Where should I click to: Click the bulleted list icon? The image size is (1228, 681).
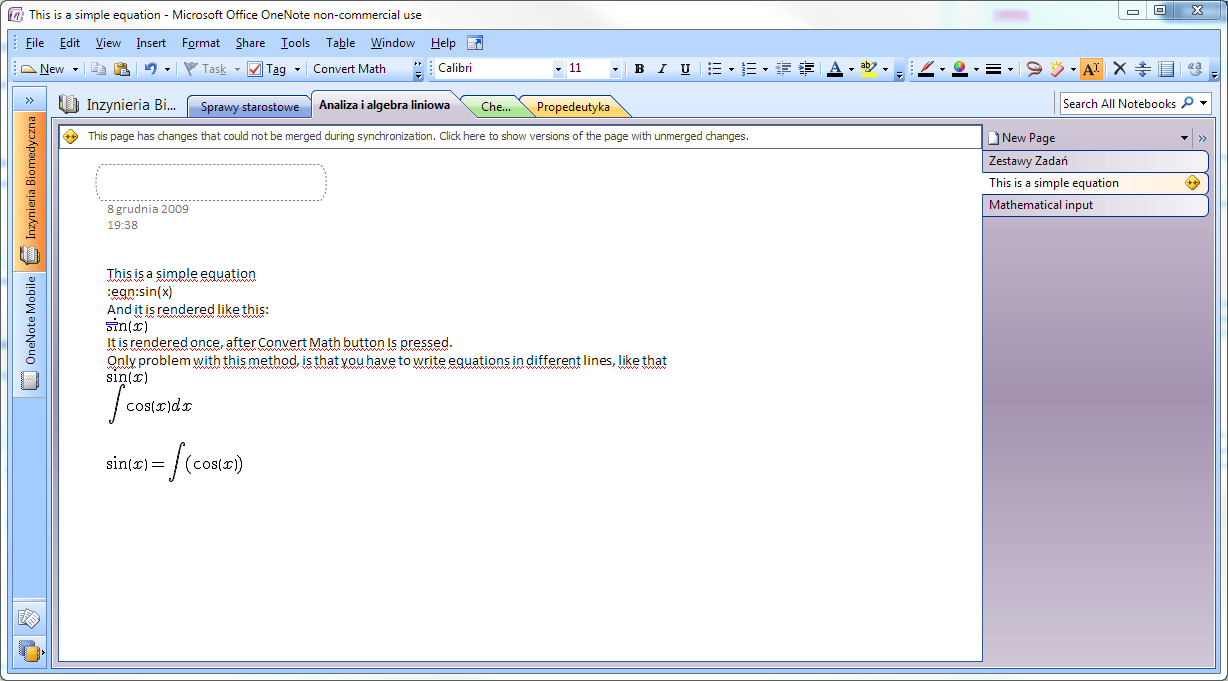(715, 69)
